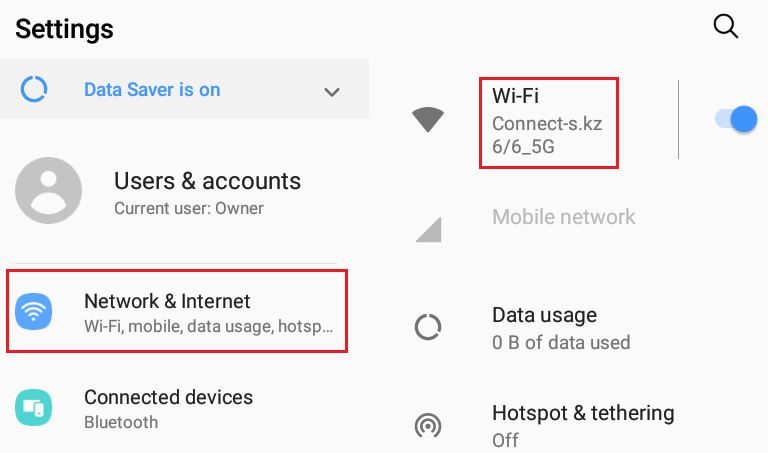The image size is (768, 453).
Task: Click the Hotspot & tethering broadcast icon
Action: pos(428,425)
